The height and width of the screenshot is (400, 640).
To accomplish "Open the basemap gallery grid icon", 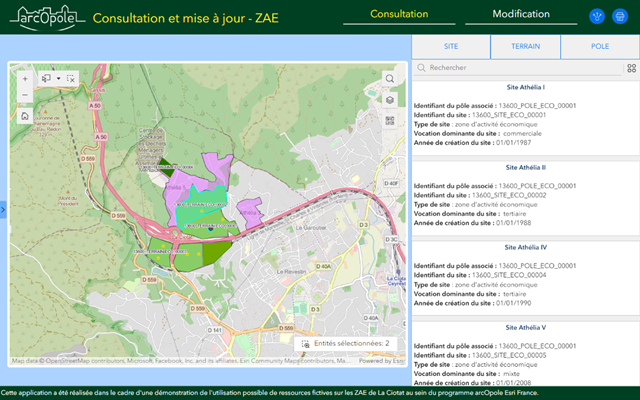I will [x=390, y=122].
